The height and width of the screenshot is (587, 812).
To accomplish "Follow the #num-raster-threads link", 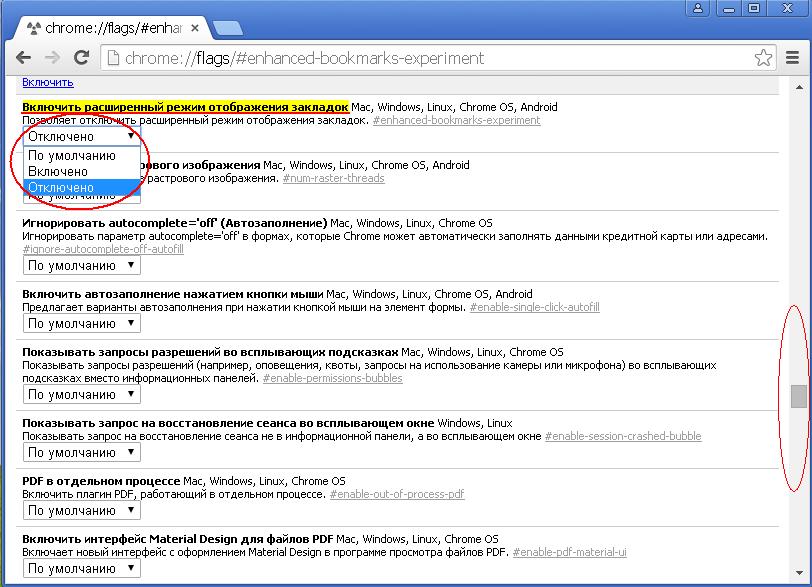I will point(334,178).
